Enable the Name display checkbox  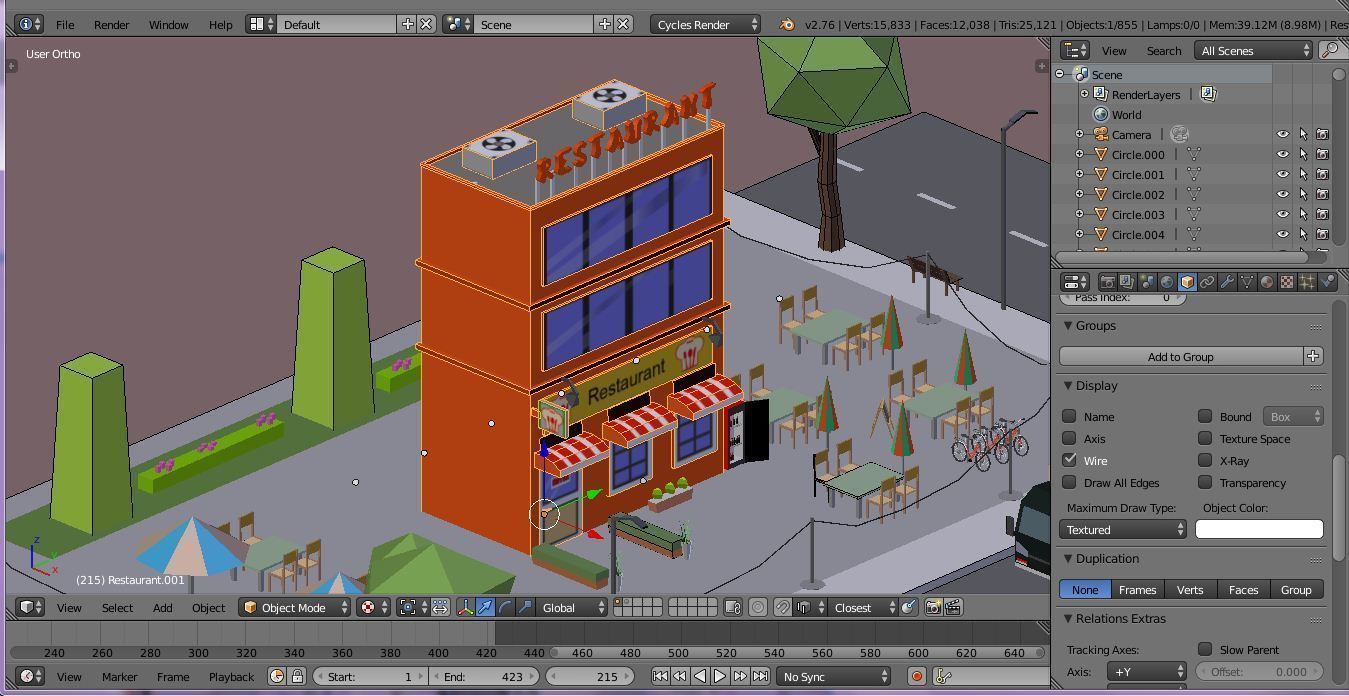coord(1069,416)
